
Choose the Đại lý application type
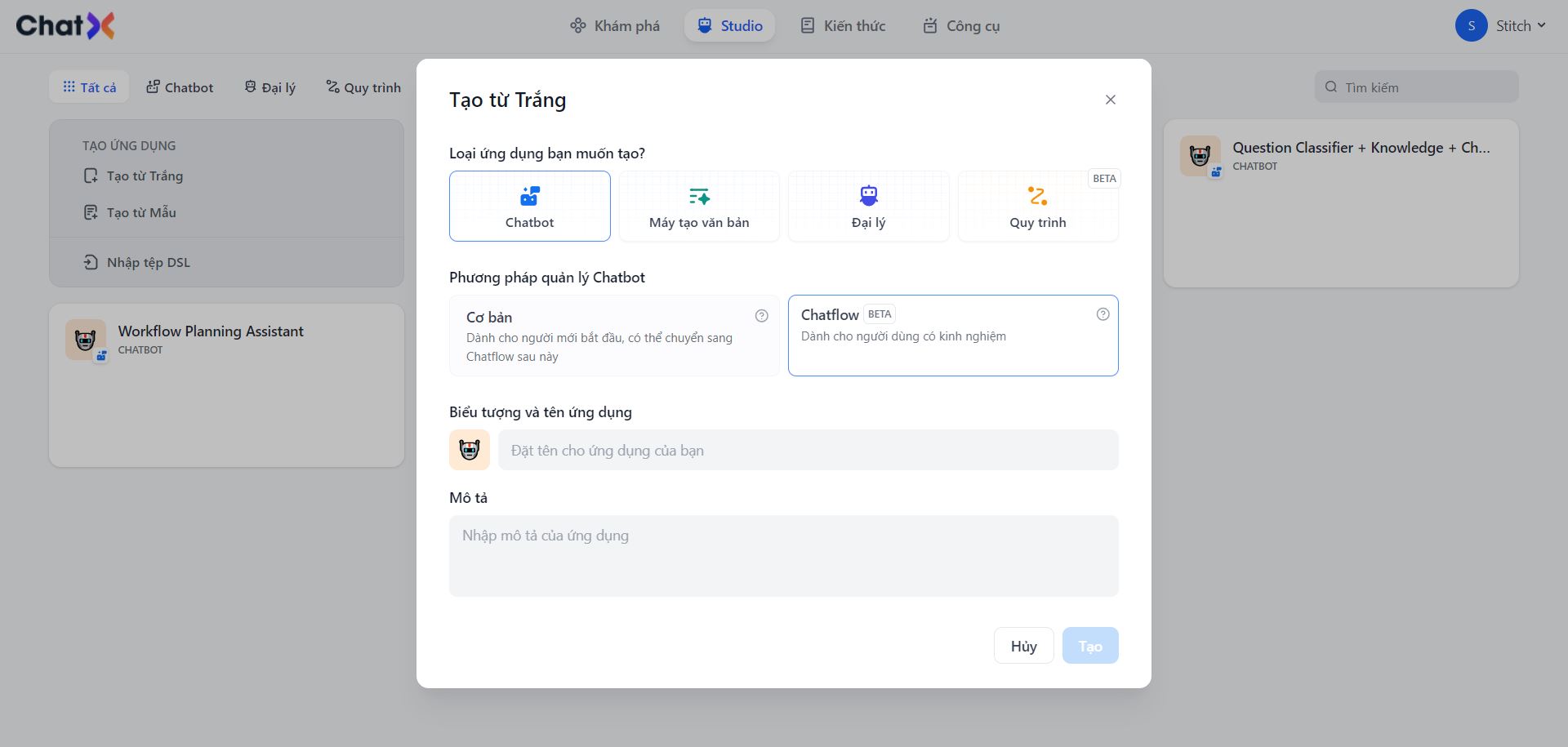tap(868, 206)
